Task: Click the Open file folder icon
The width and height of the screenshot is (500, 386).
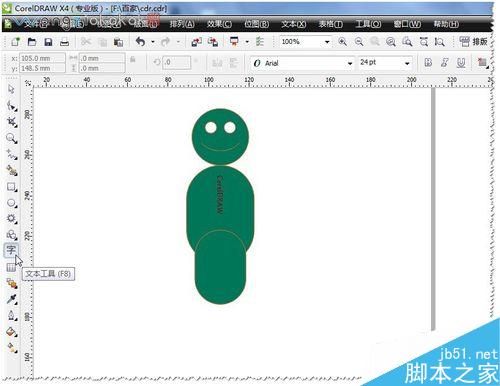Action: [x=32, y=42]
